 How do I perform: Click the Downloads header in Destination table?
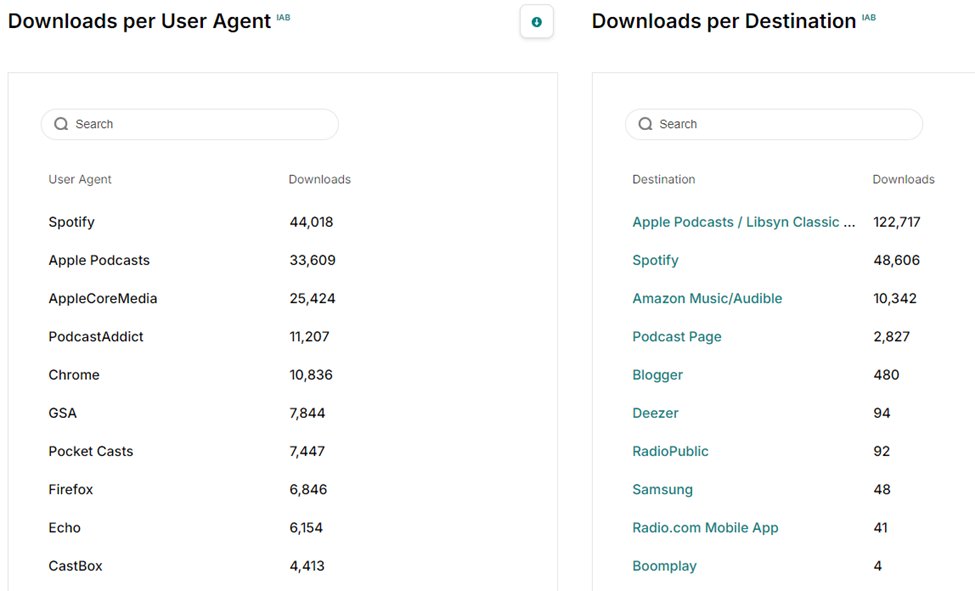(x=903, y=179)
